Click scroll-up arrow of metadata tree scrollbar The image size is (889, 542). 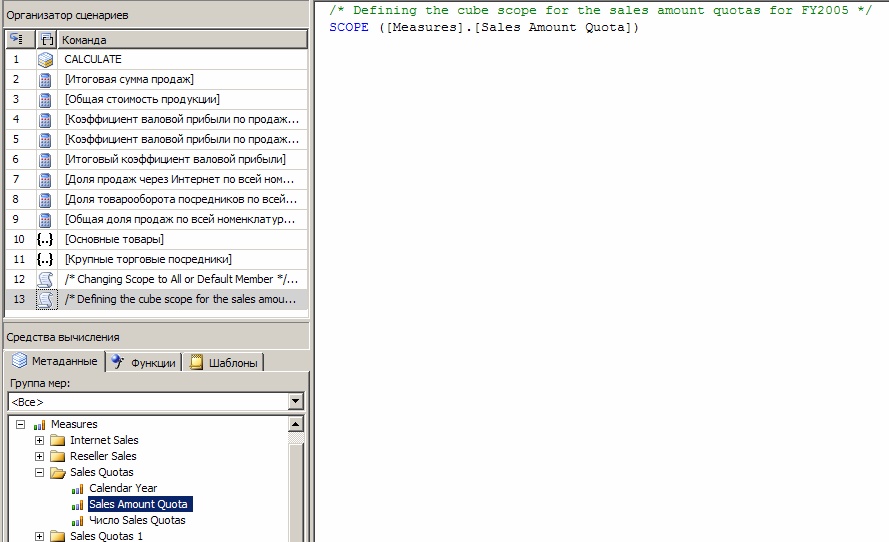295,425
